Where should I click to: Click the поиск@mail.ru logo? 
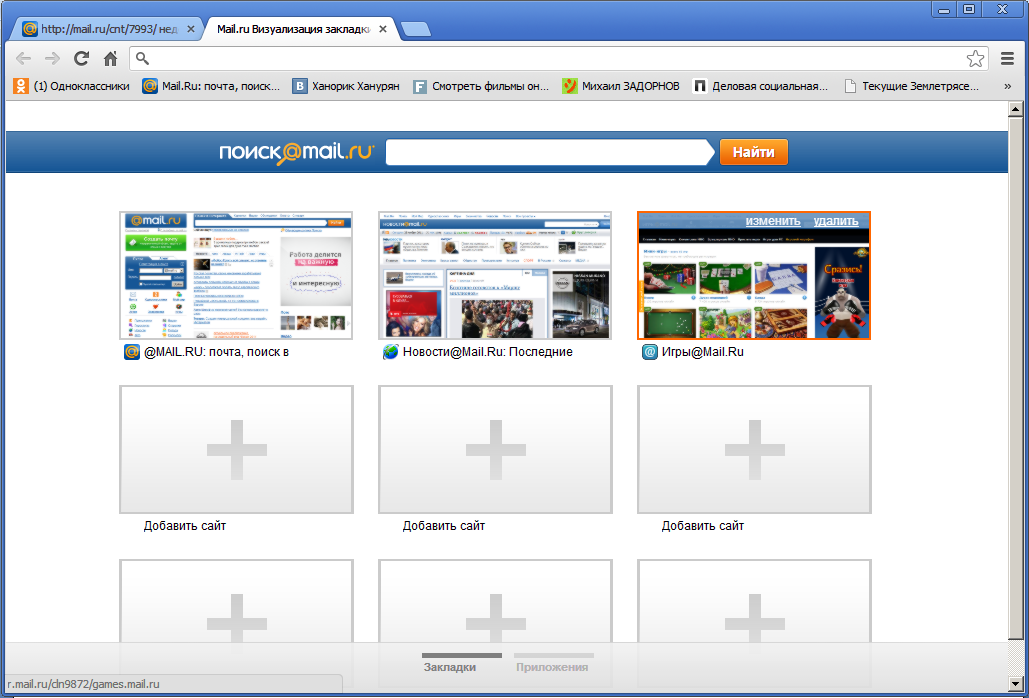click(x=297, y=152)
